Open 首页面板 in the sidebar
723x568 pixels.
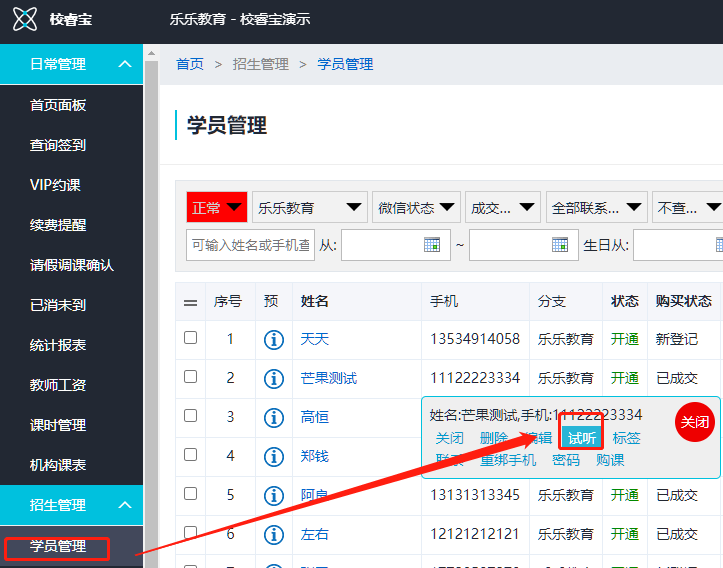coord(58,105)
